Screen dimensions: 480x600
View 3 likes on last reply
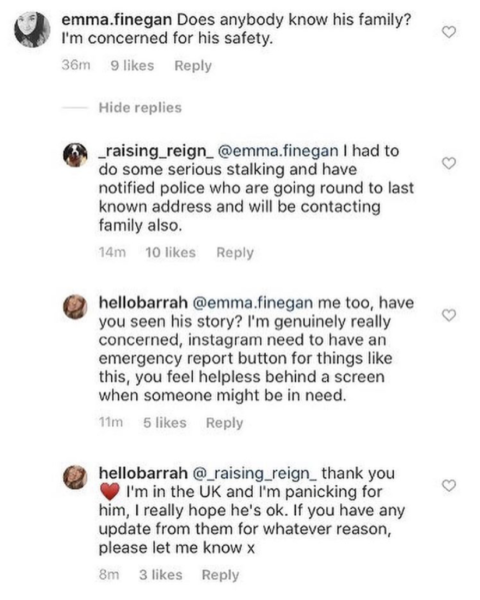point(160,574)
